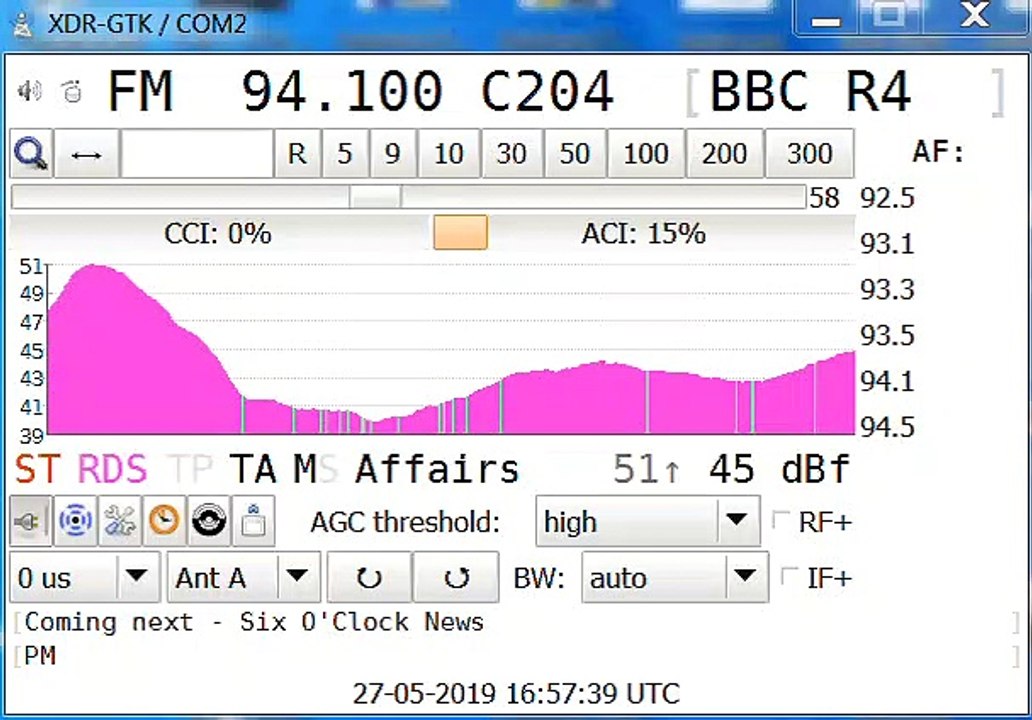Click the double-arrow tune back button
1032x720 pixels.
pos(86,154)
